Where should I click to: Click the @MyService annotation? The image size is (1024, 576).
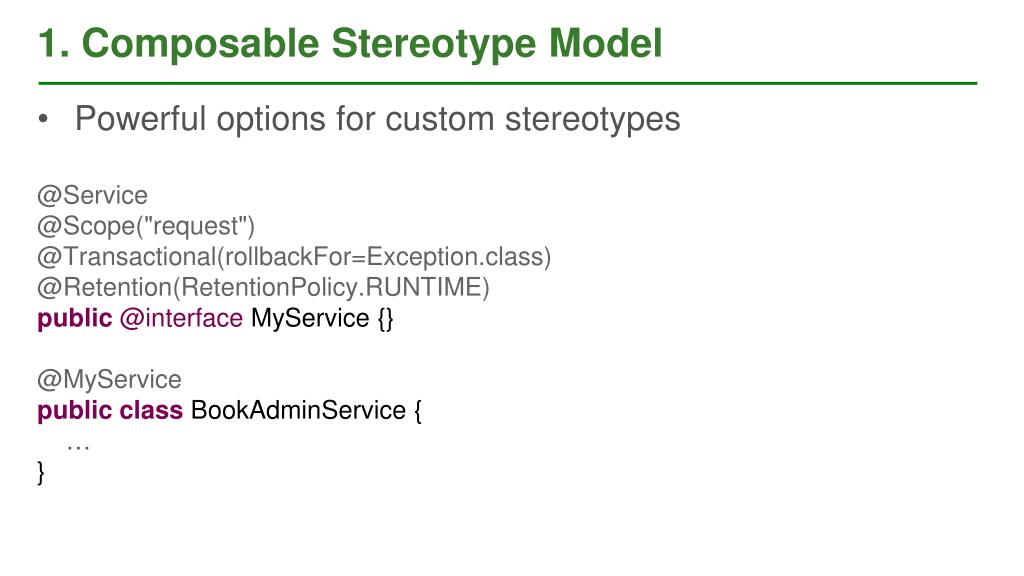point(110,379)
